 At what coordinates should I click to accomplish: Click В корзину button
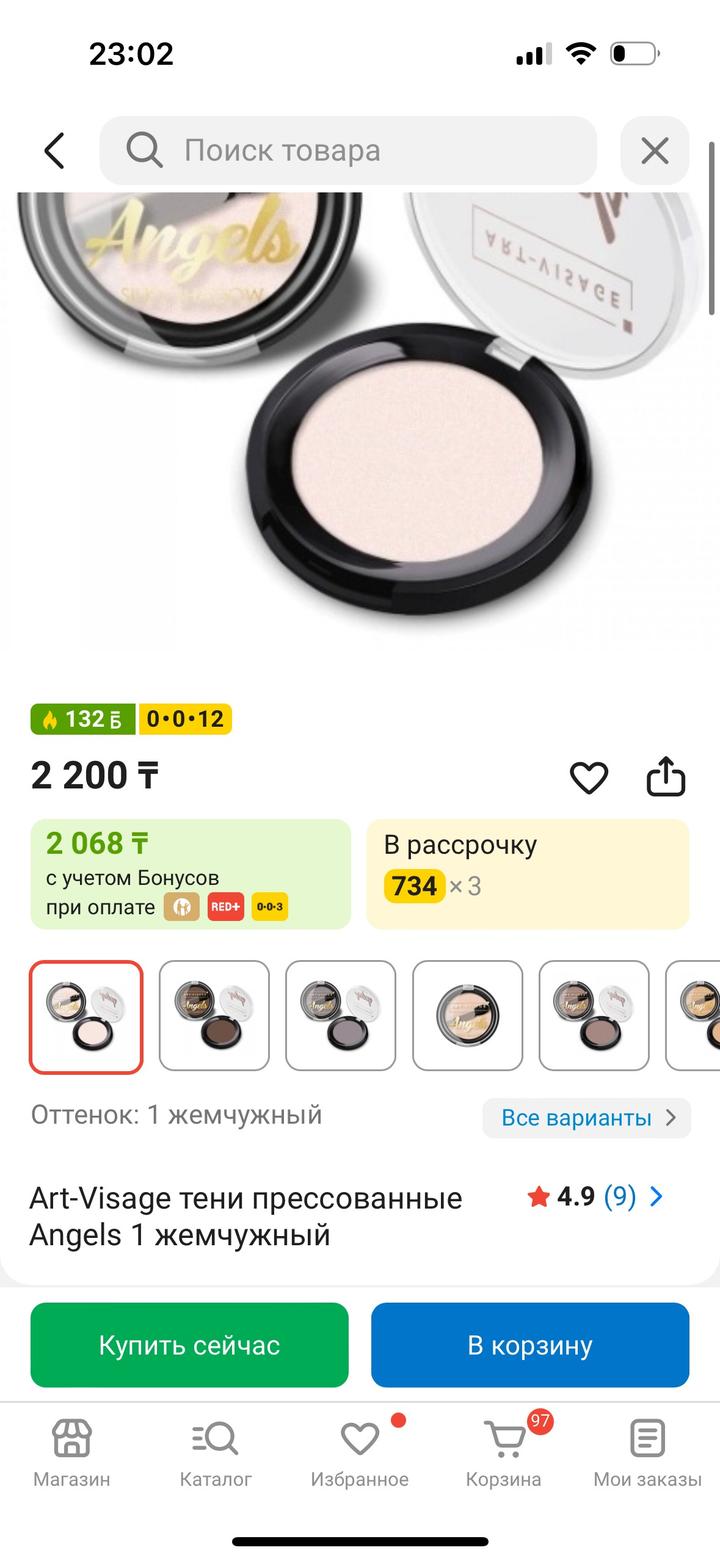(x=530, y=1345)
